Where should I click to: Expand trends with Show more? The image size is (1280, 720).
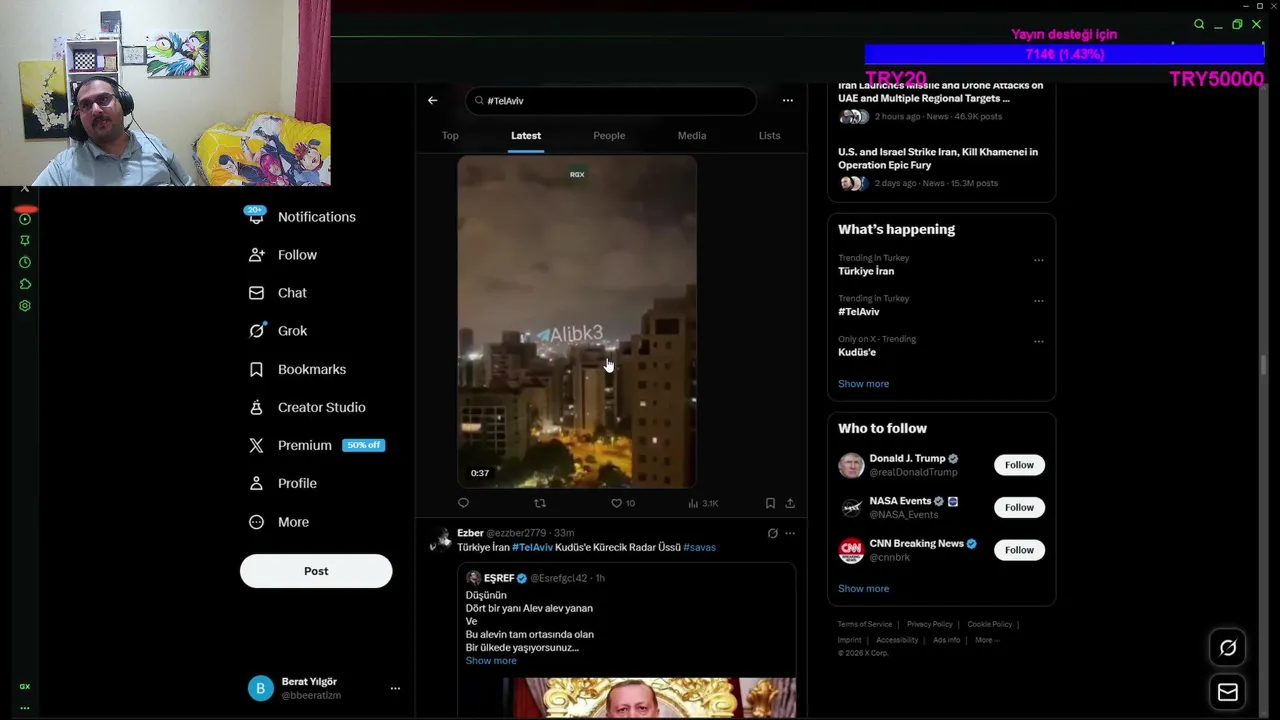[863, 384]
